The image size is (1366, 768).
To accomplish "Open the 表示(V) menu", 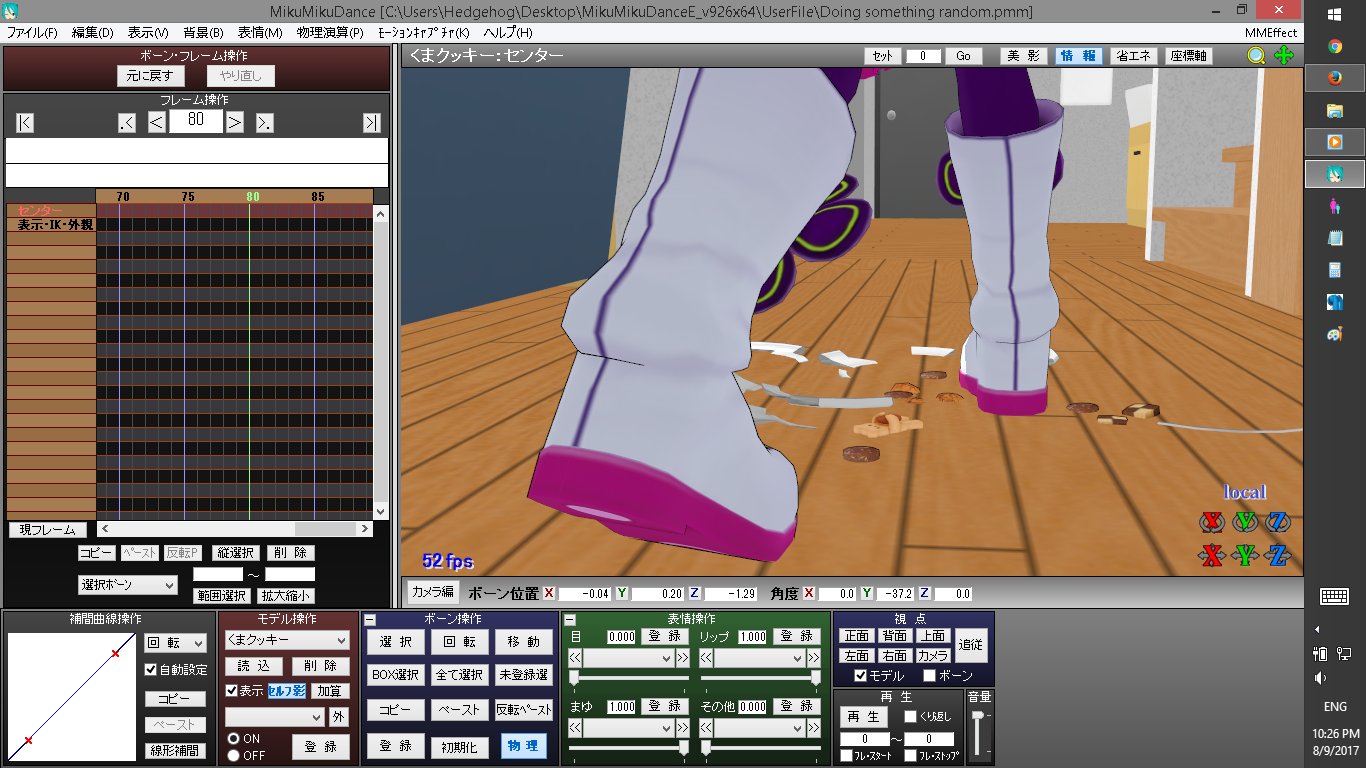I will pos(148,33).
